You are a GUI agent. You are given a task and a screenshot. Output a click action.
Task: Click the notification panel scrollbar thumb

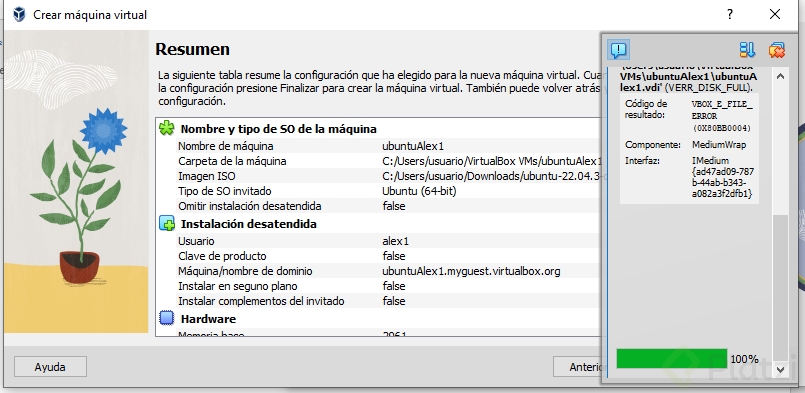pos(780,288)
